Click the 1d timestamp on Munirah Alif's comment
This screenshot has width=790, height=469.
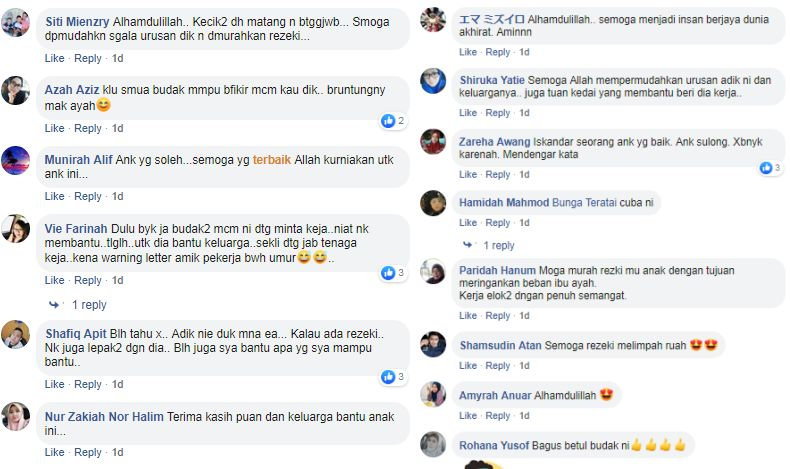(x=117, y=196)
